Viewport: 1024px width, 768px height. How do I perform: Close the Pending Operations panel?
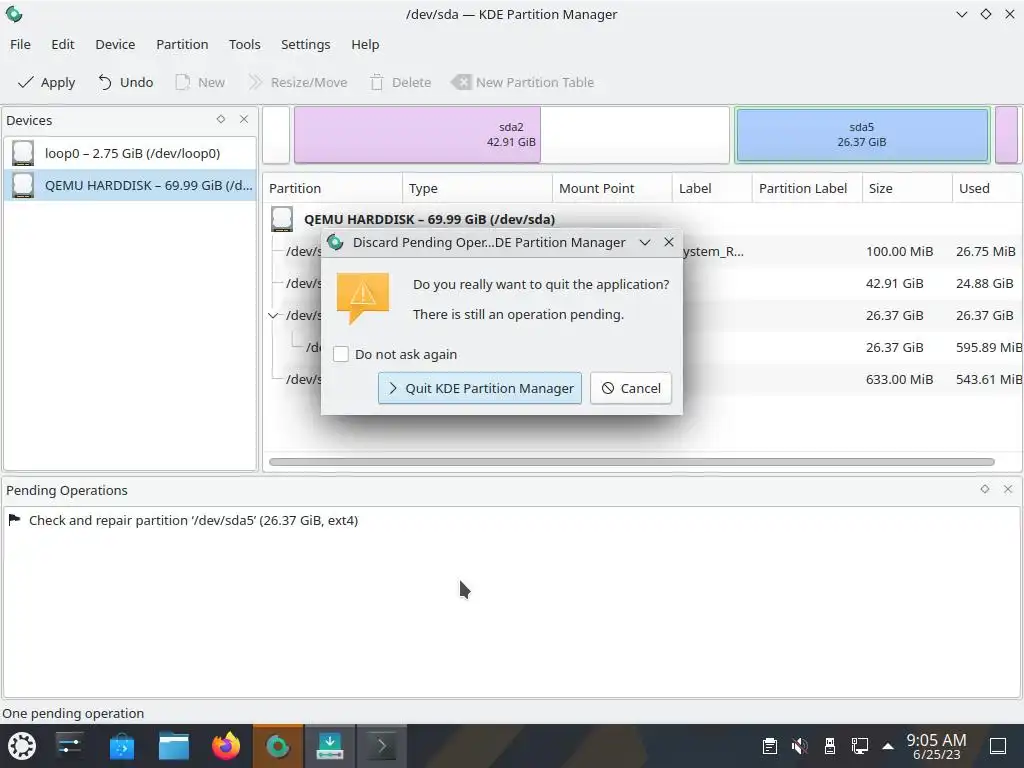(x=1008, y=489)
